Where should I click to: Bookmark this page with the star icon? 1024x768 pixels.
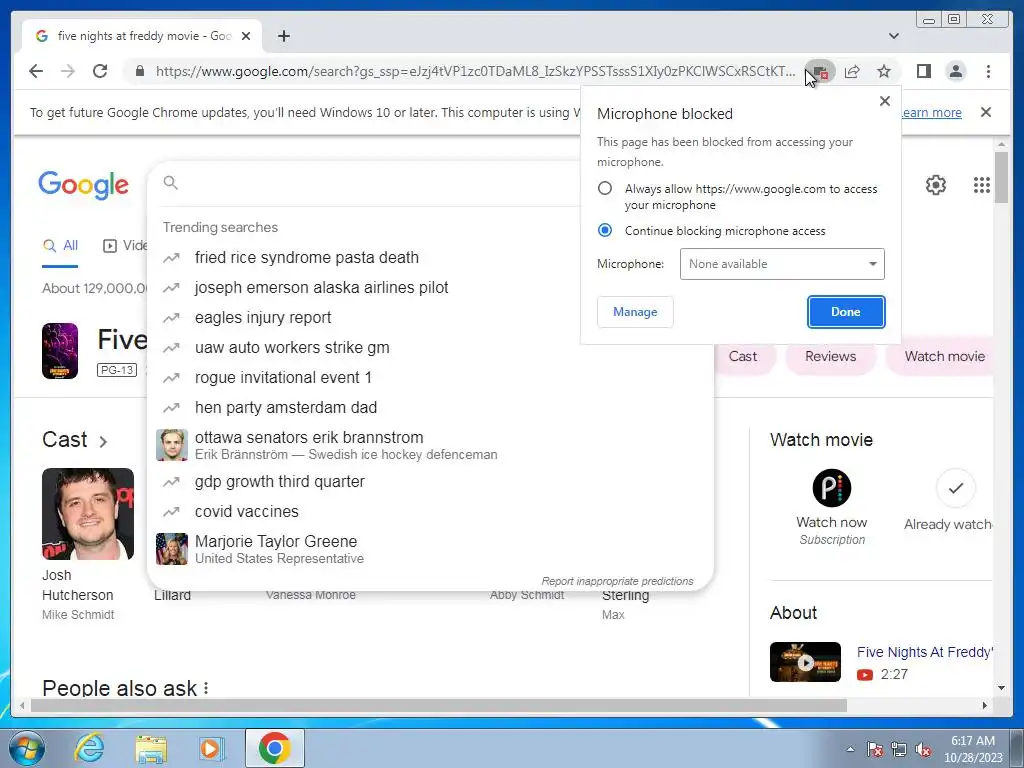(x=884, y=71)
